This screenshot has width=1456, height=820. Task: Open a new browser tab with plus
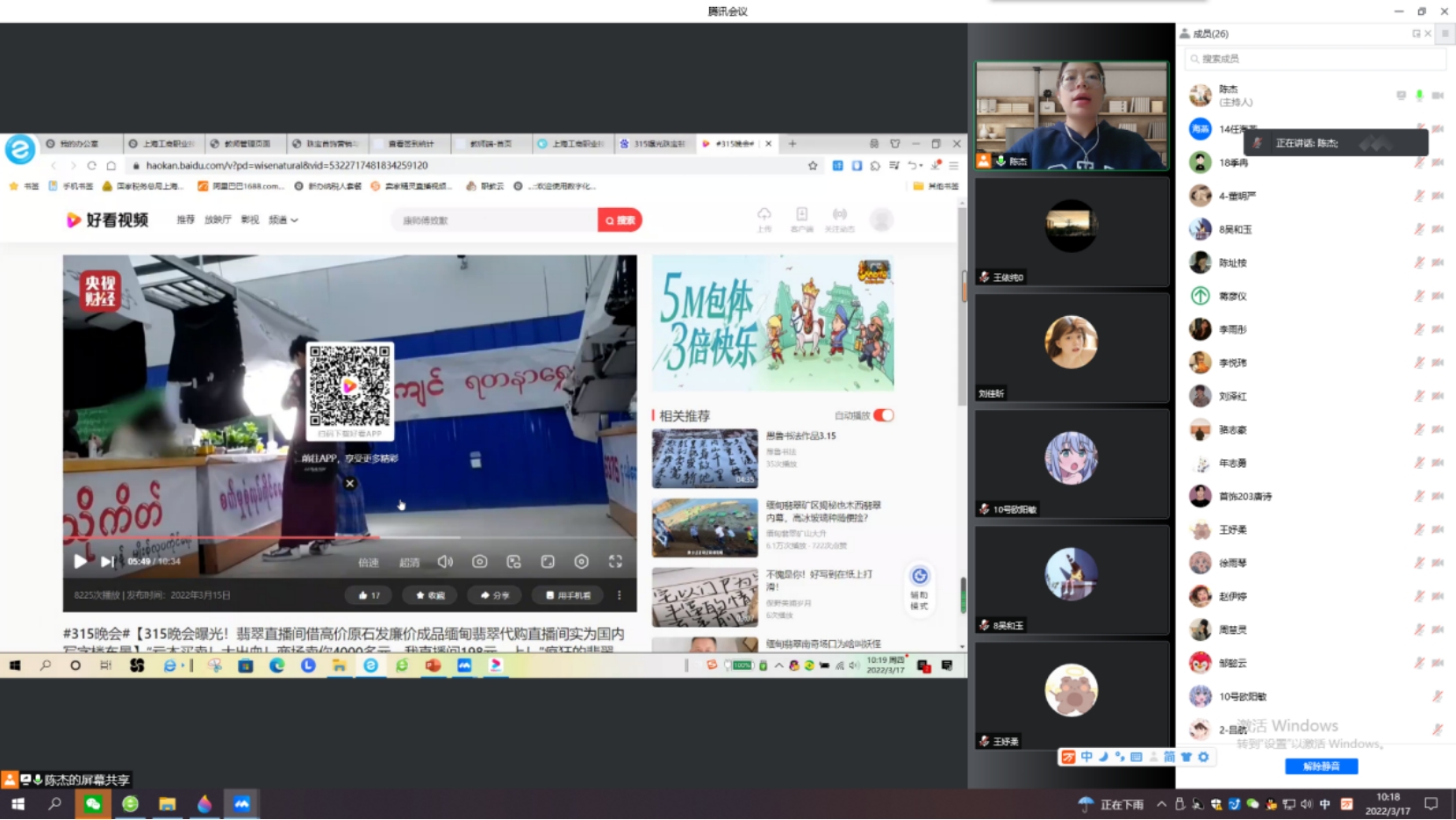793,143
